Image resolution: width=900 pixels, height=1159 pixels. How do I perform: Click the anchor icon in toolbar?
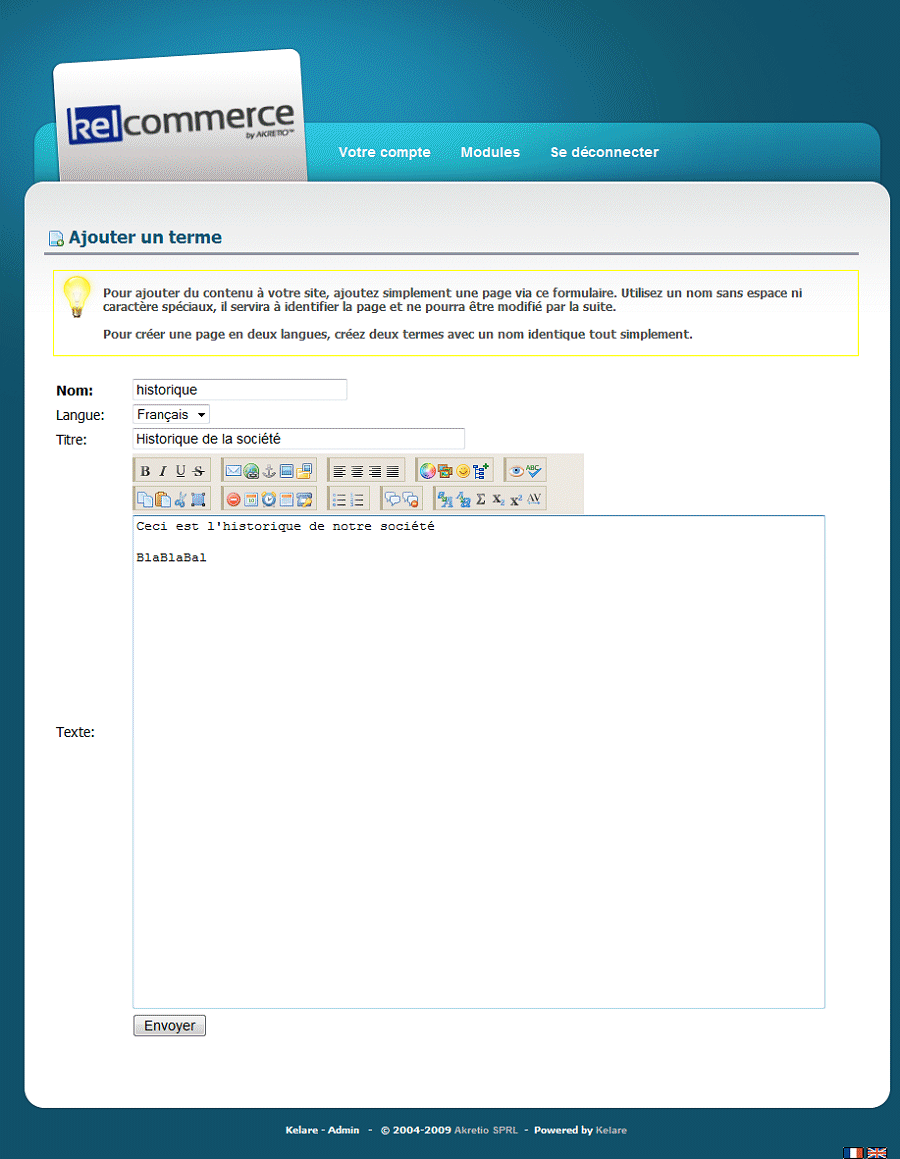pyautogui.click(x=269, y=471)
